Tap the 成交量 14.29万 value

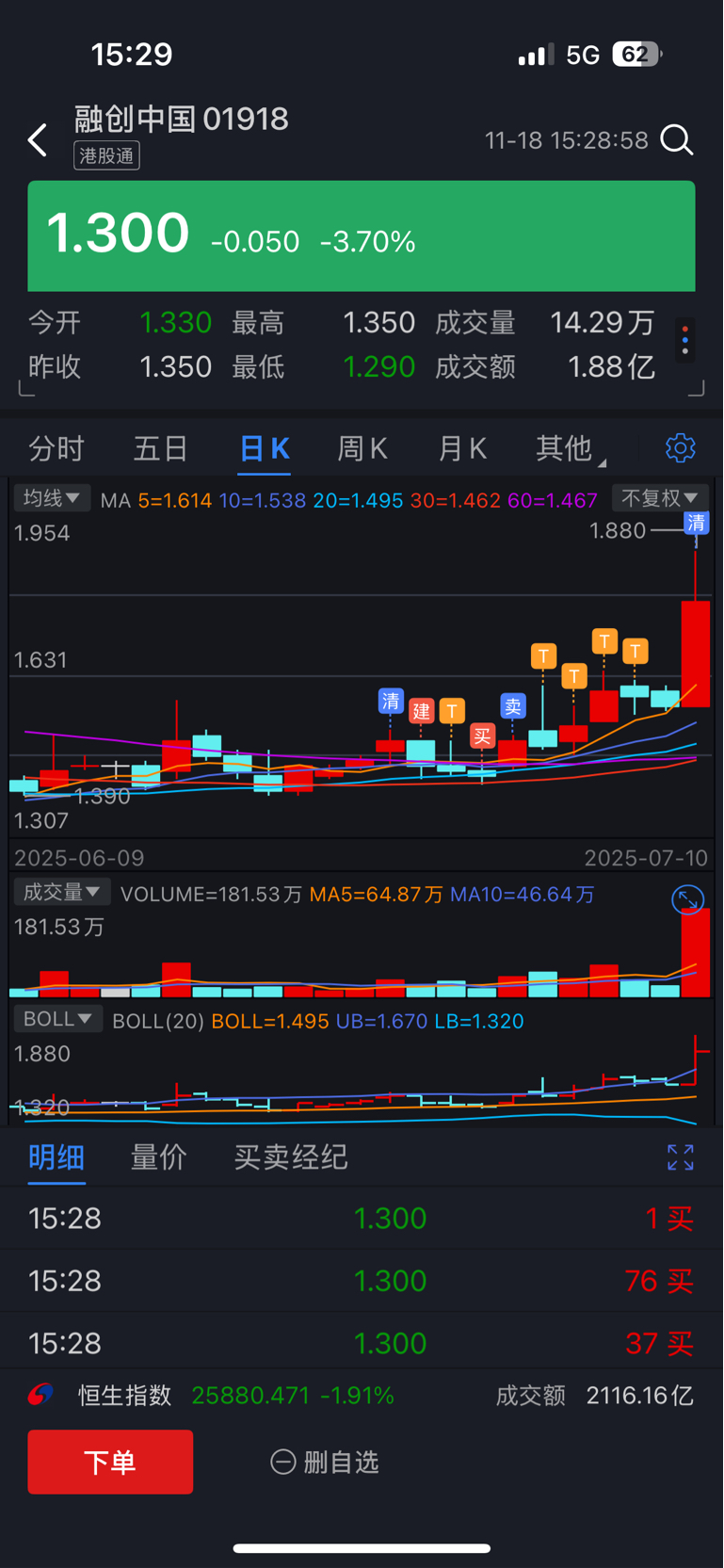[x=603, y=323]
